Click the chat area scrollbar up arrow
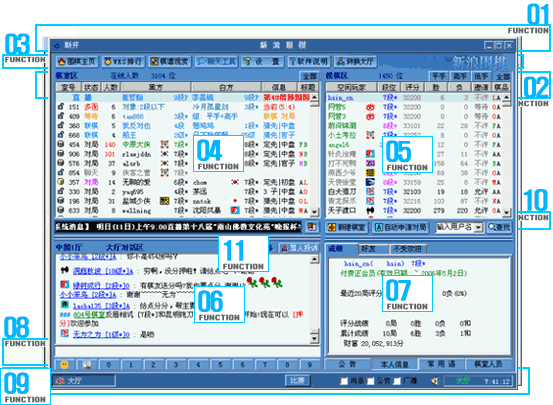 pyautogui.click(x=315, y=259)
